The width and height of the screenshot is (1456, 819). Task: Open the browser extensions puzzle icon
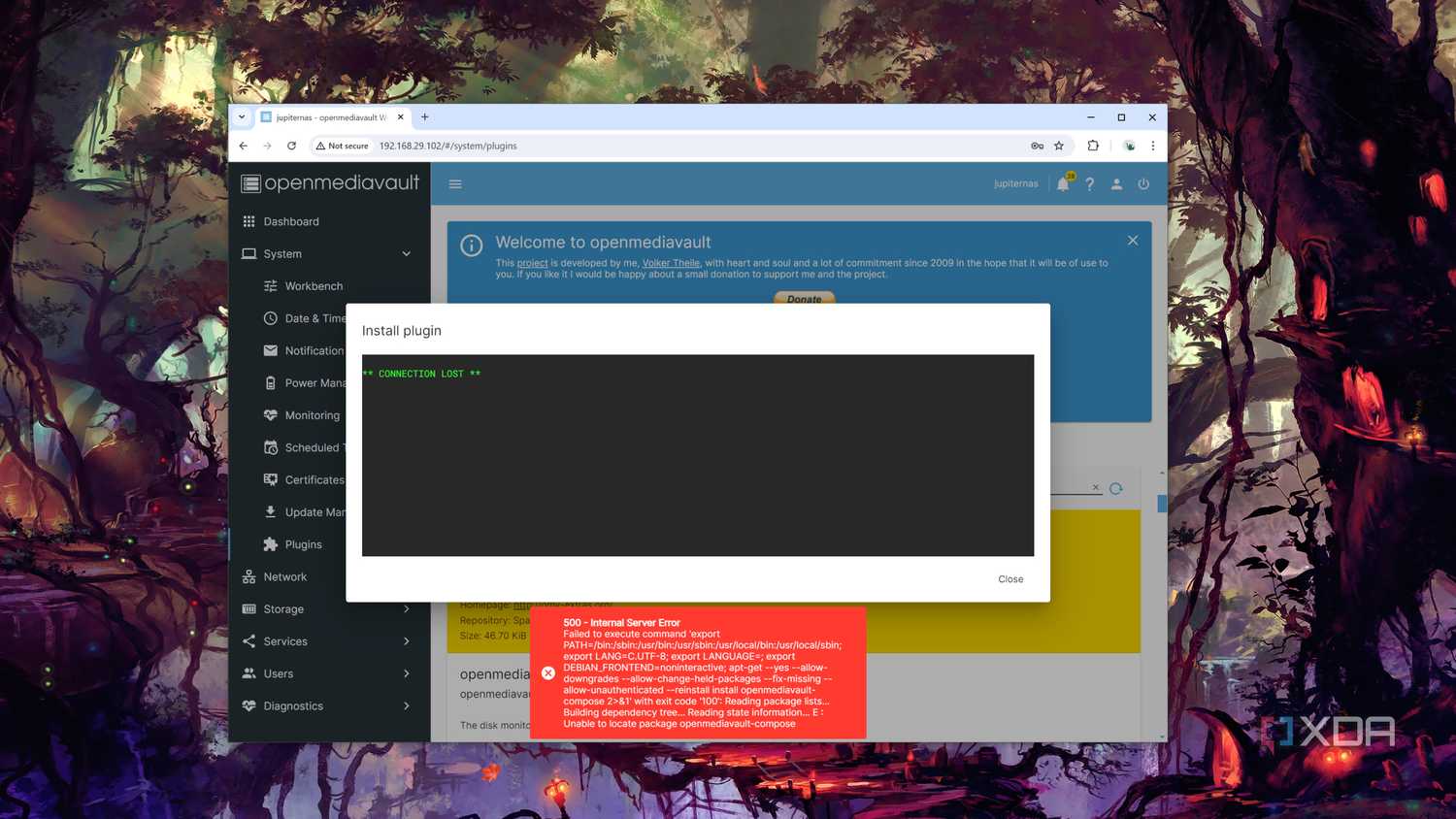[x=1093, y=146]
